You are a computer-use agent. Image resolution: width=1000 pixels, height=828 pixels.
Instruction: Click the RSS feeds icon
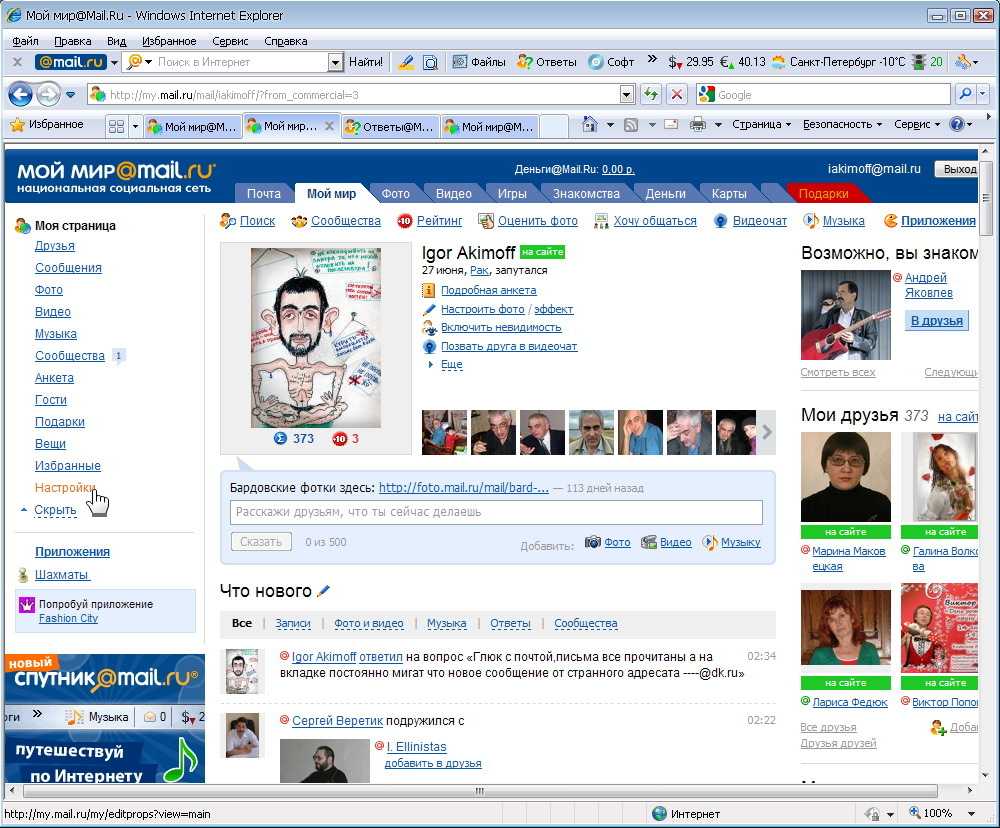click(631, 125)
